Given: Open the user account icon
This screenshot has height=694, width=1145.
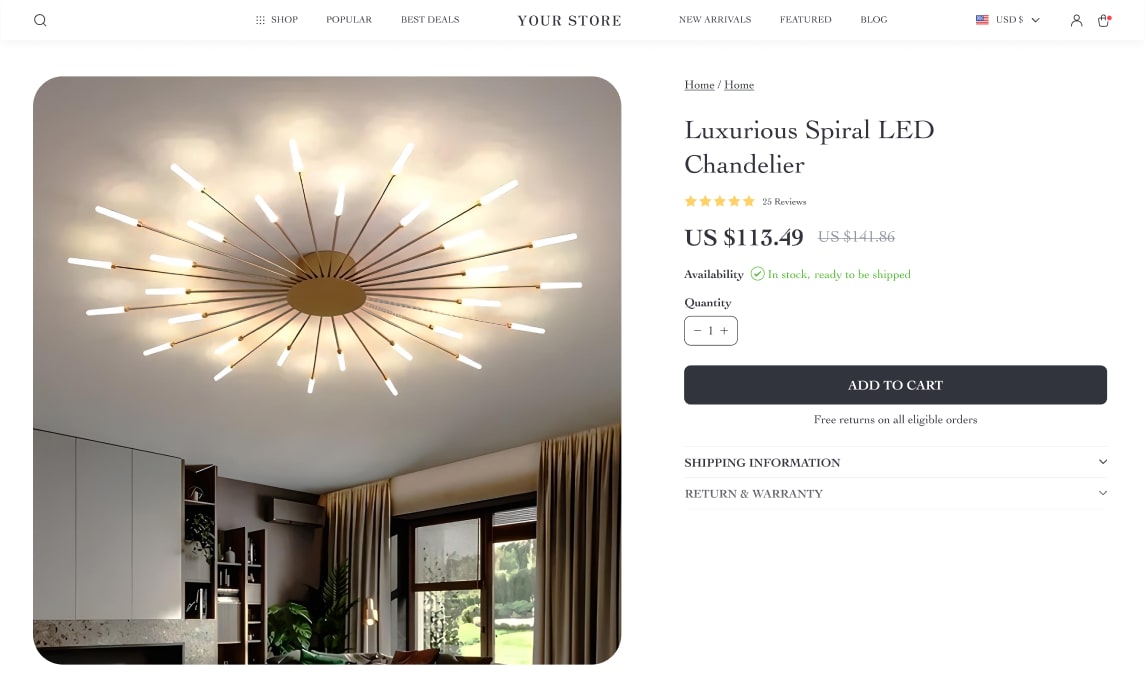Looking at the screenshot, I should click(1076, 20).
